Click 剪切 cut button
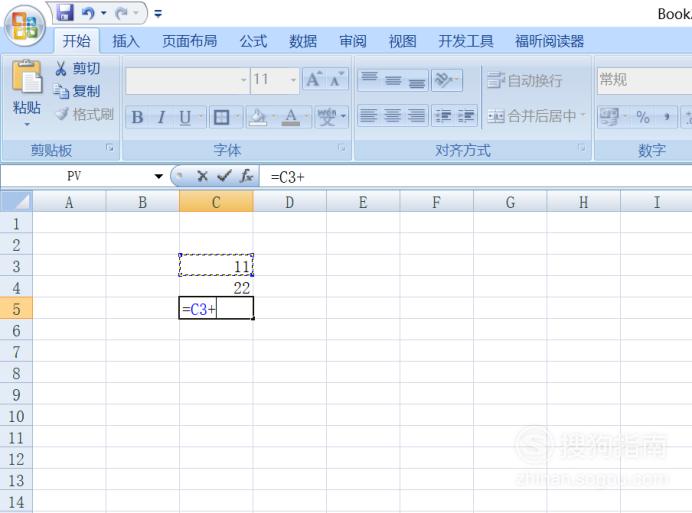This screenshot has height=513, width=692. (x=78, y=68)
